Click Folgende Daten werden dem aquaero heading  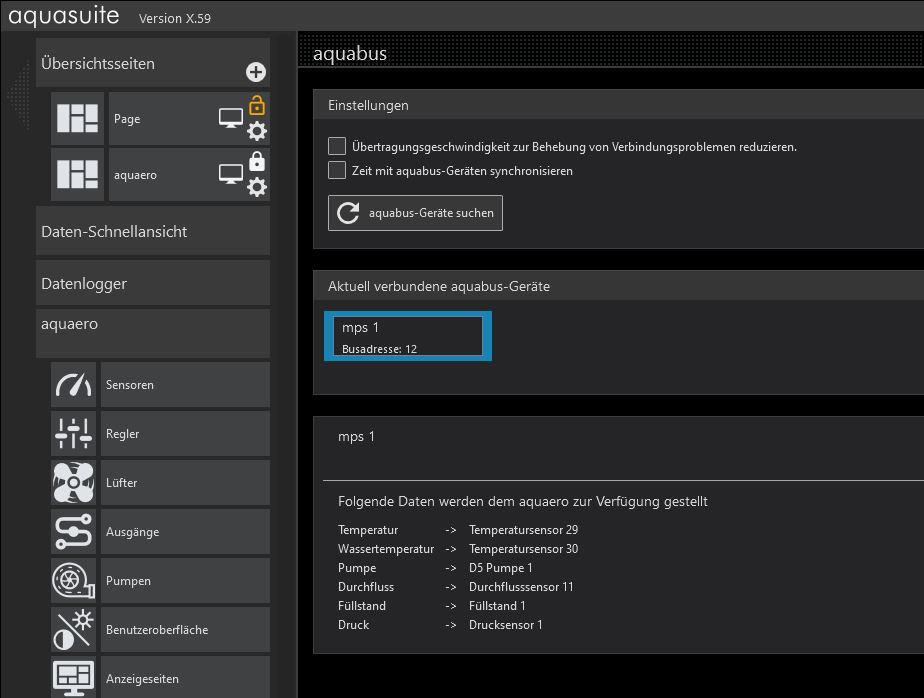coord(523,502)
